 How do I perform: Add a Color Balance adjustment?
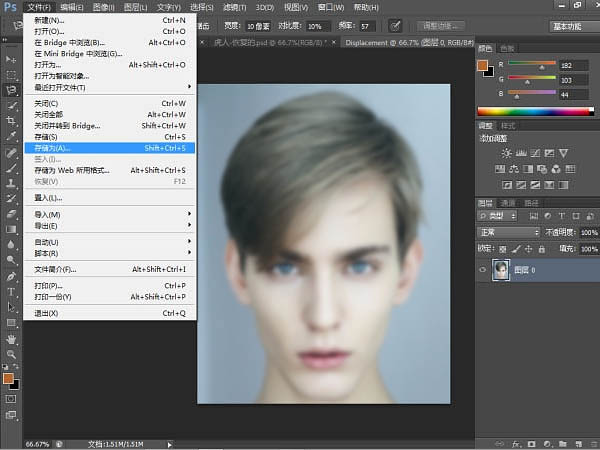point(514,169)
